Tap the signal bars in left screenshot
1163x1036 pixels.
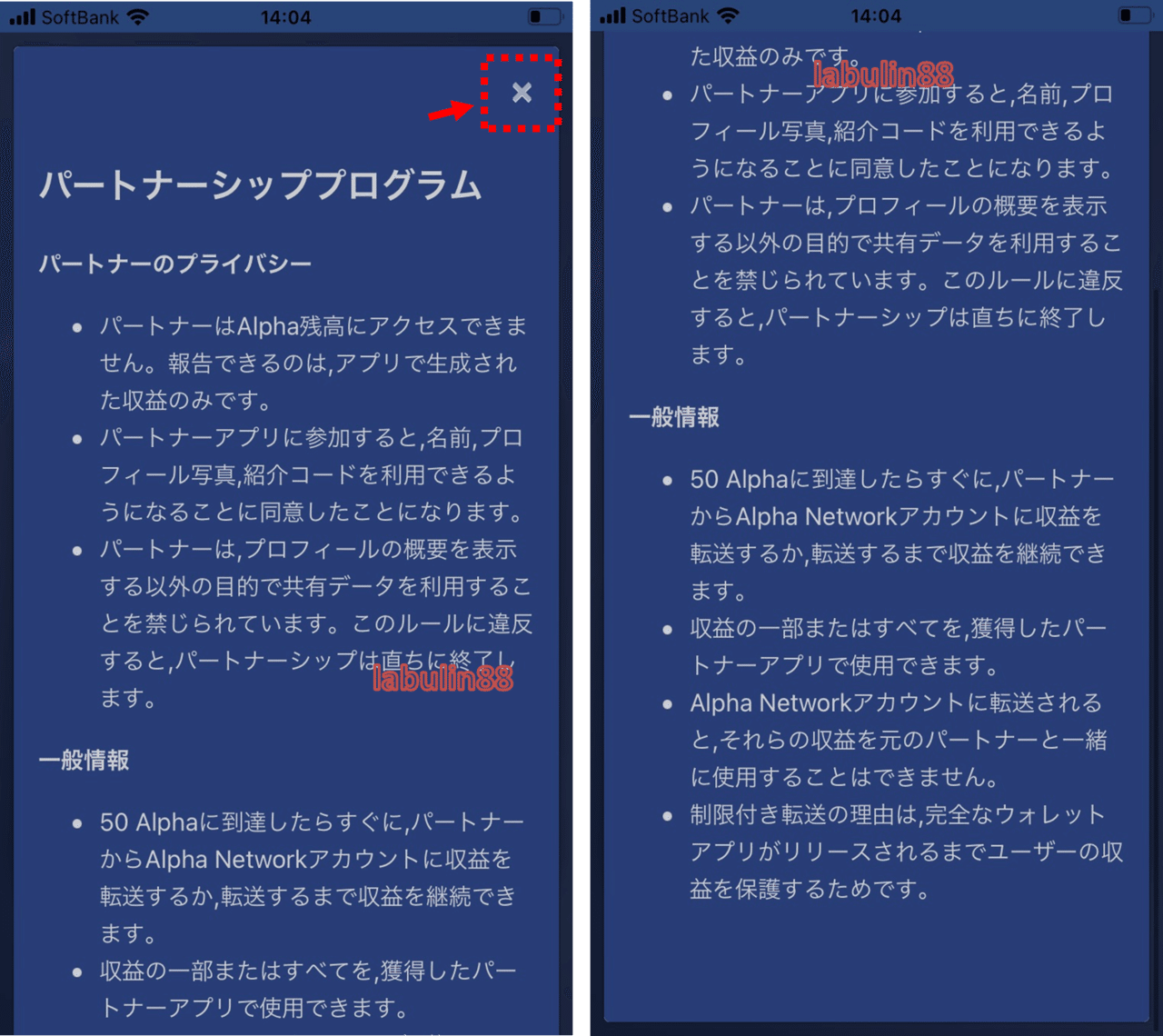[x=22, y=16]
